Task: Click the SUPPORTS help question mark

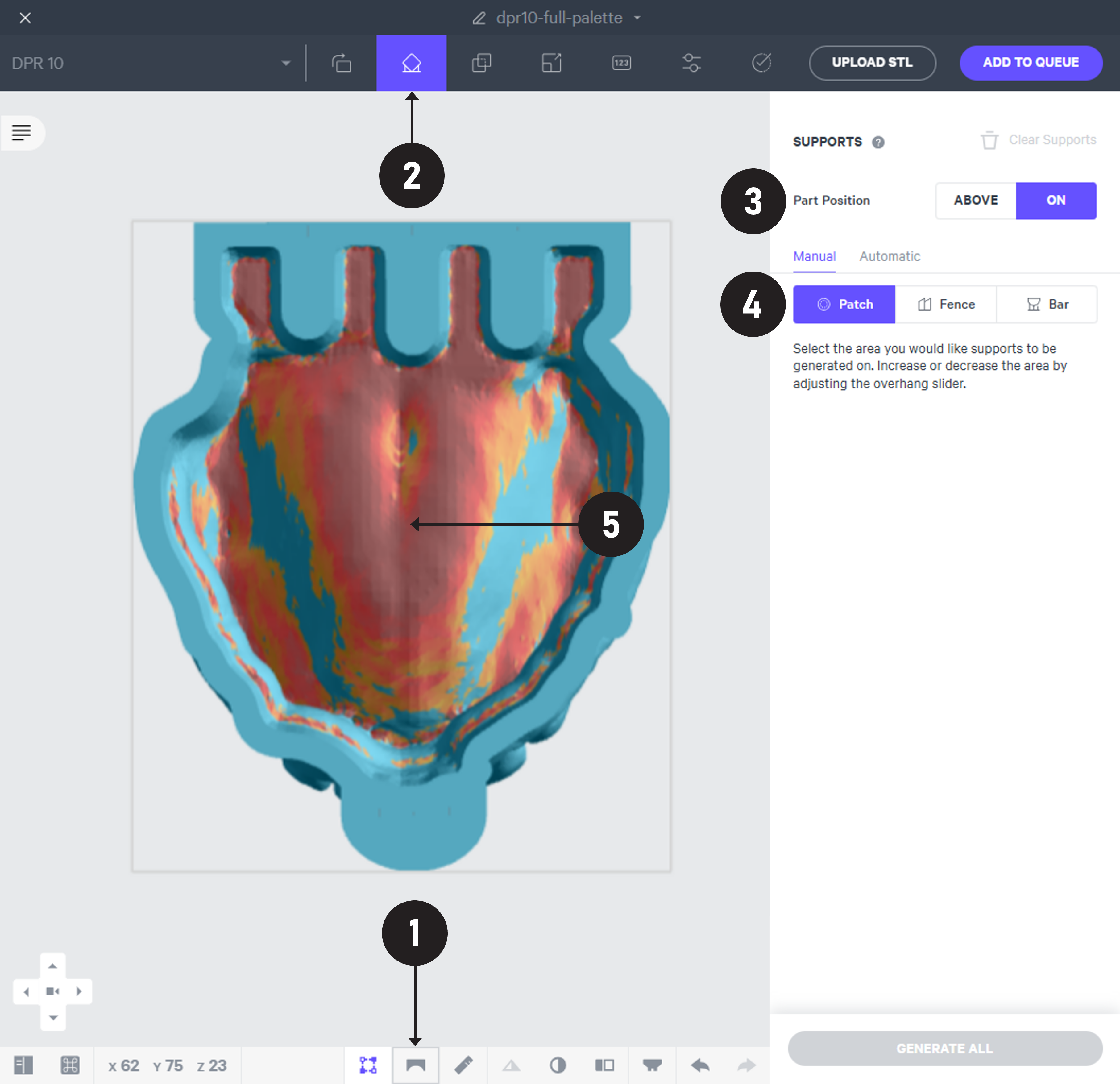Action: coord(878,142)
